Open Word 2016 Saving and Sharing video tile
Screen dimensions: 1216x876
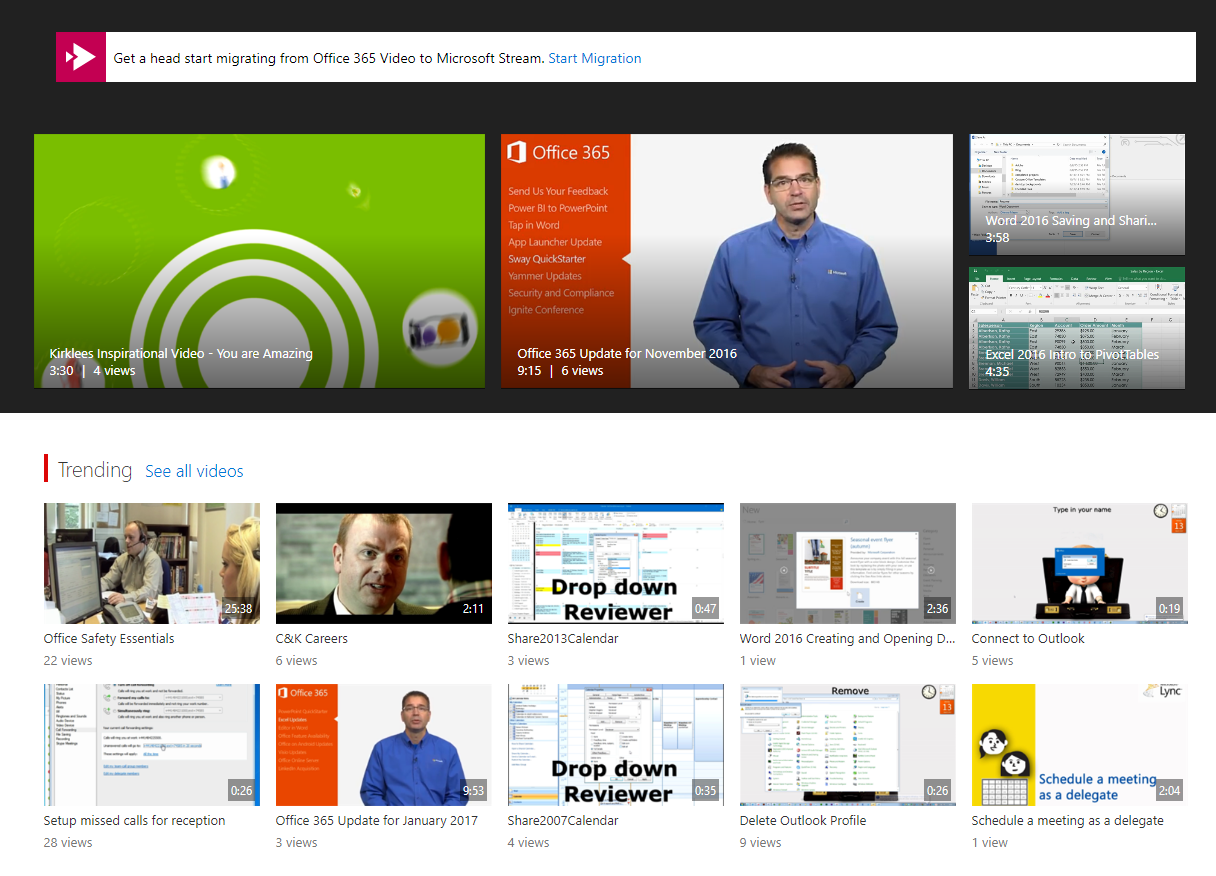click(x=1077, y=194)
